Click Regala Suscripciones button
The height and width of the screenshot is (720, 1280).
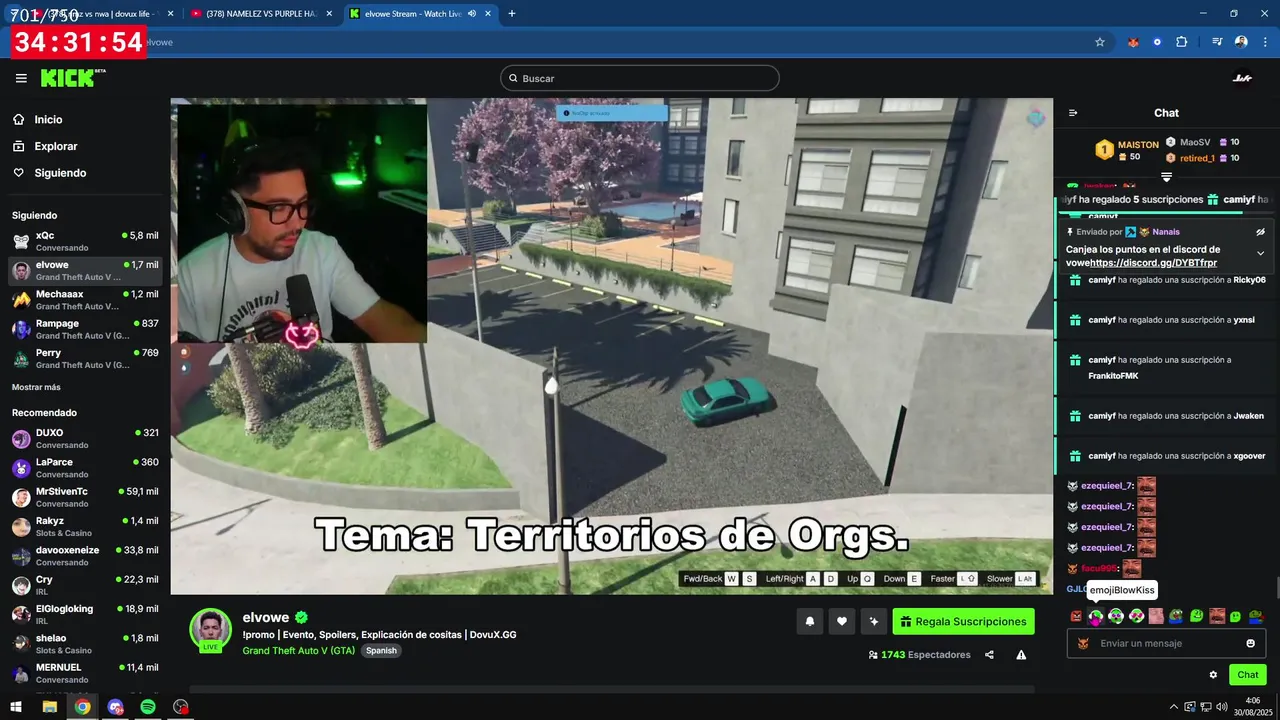(x=963, y=621)
